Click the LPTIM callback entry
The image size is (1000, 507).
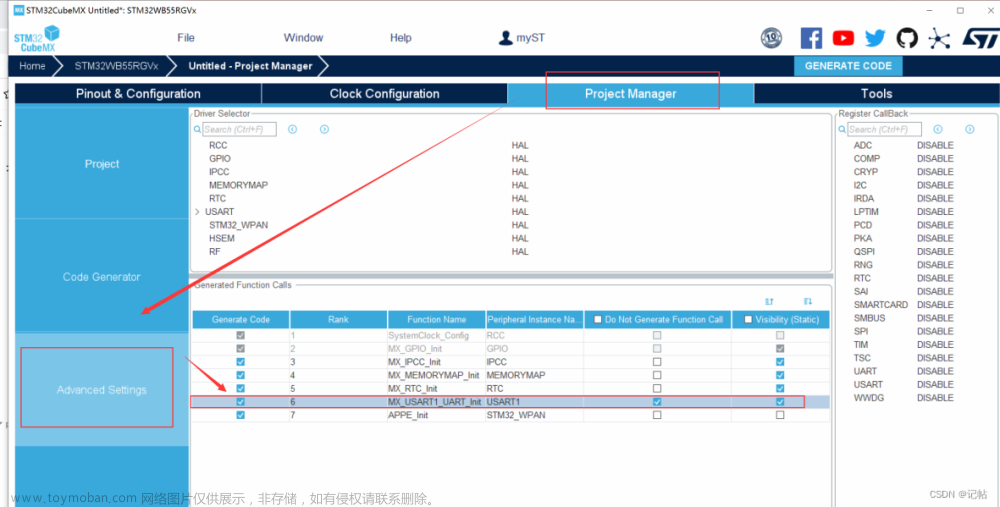(x=866, y=212)
